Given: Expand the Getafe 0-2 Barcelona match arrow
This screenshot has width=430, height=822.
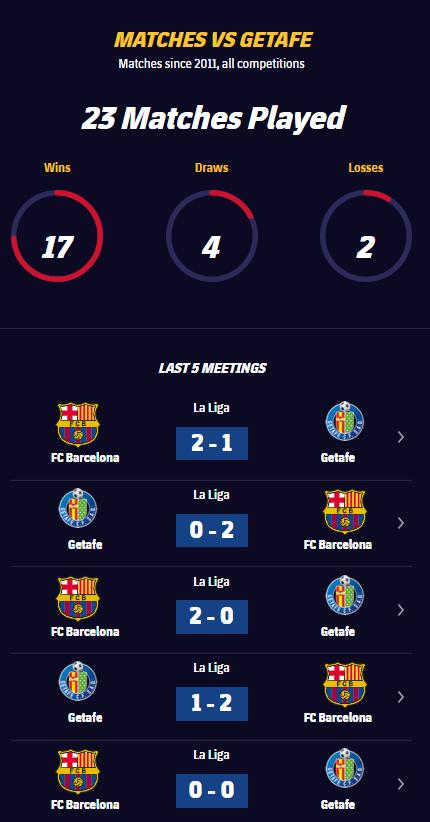Looking at the screenshot, I should tap(401, 523).
